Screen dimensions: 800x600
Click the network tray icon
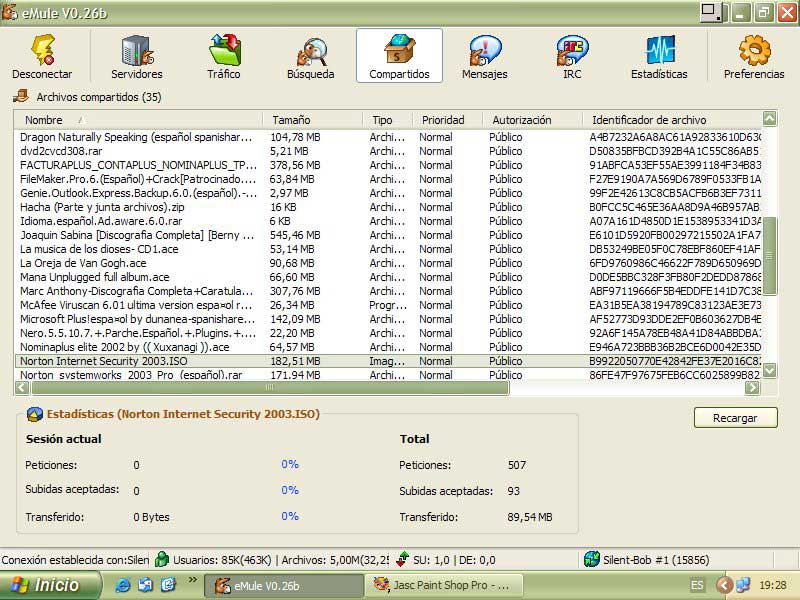coord(743,584)
